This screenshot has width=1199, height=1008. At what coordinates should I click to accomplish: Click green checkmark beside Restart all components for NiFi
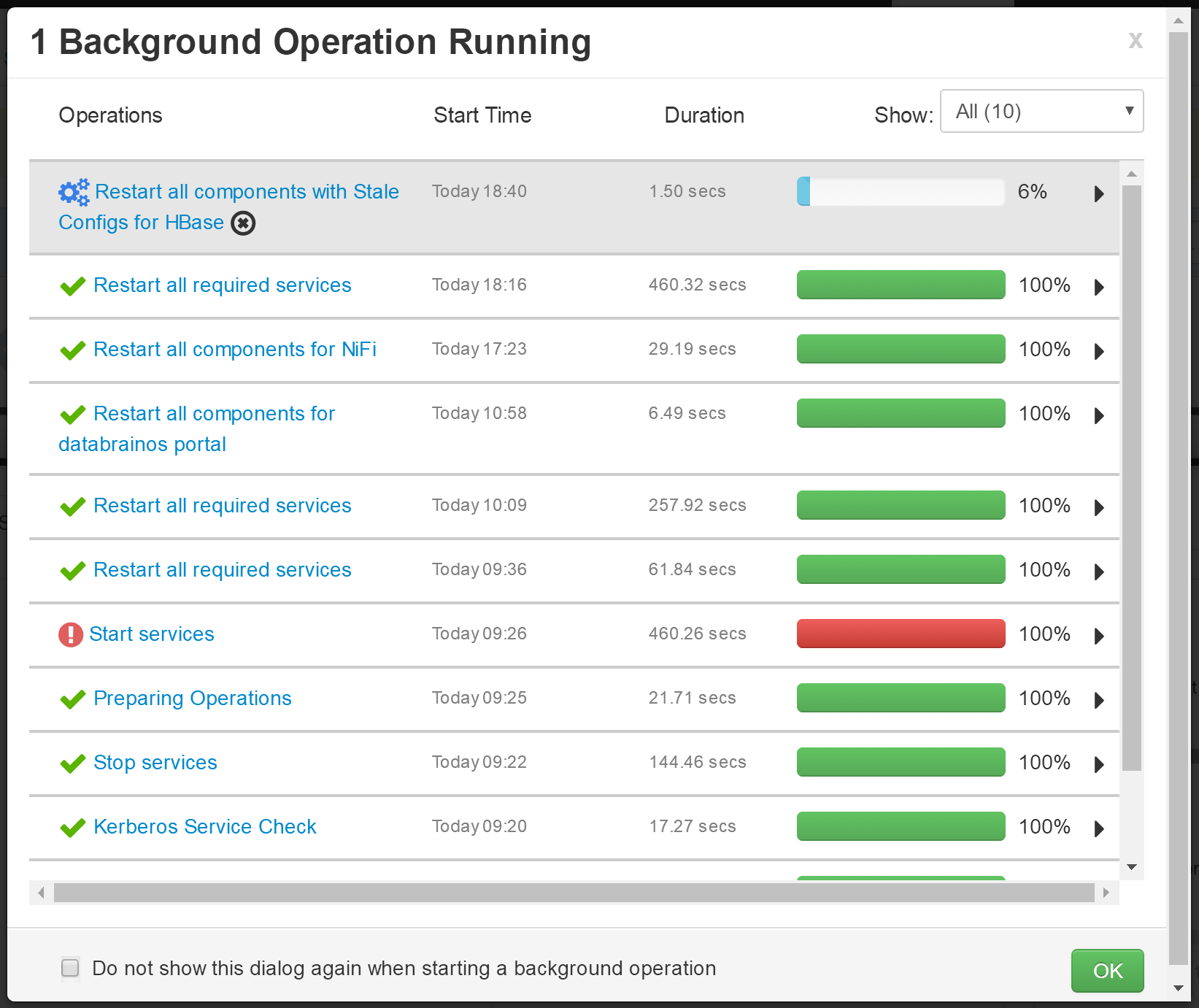73,350
